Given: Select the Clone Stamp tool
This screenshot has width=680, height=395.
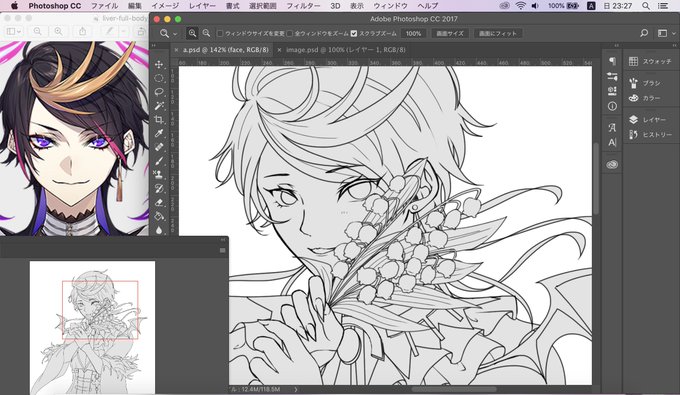Looking at the screenshot, I should pos(159,175).
